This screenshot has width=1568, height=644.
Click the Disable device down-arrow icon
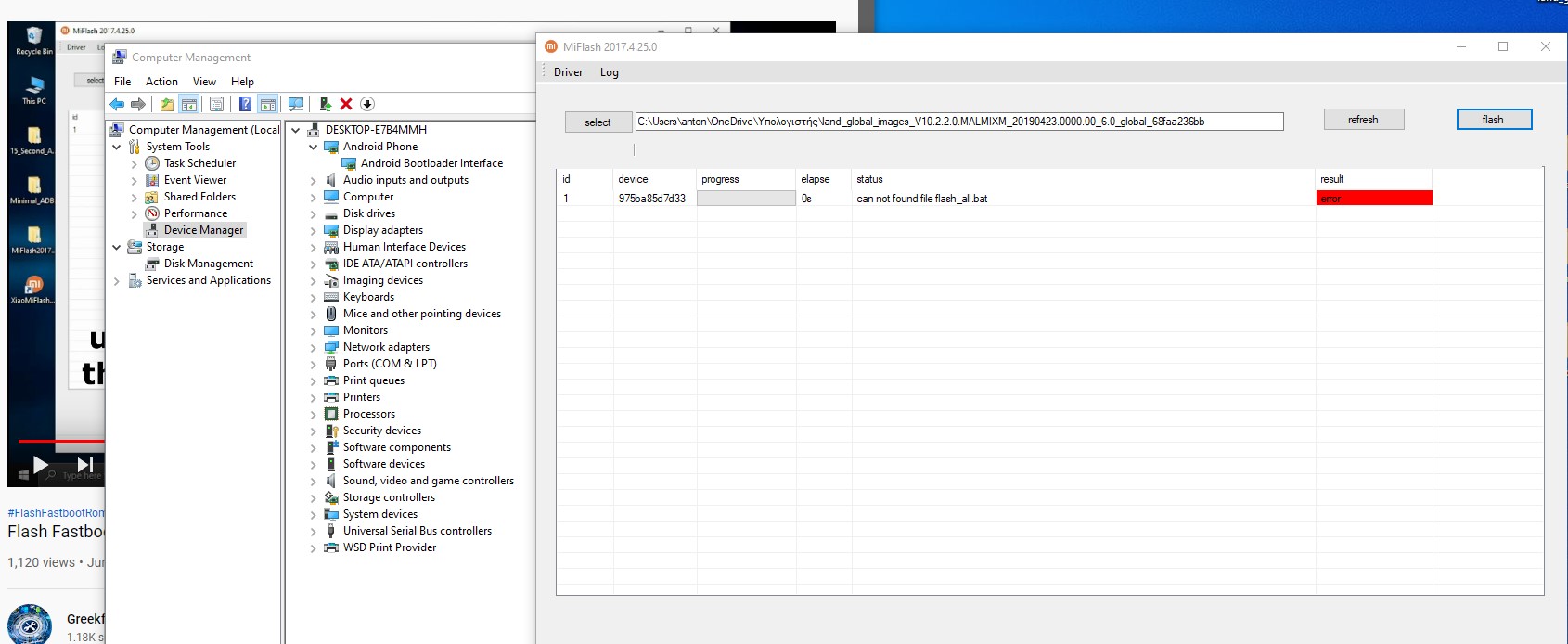(x=367, y=104)
